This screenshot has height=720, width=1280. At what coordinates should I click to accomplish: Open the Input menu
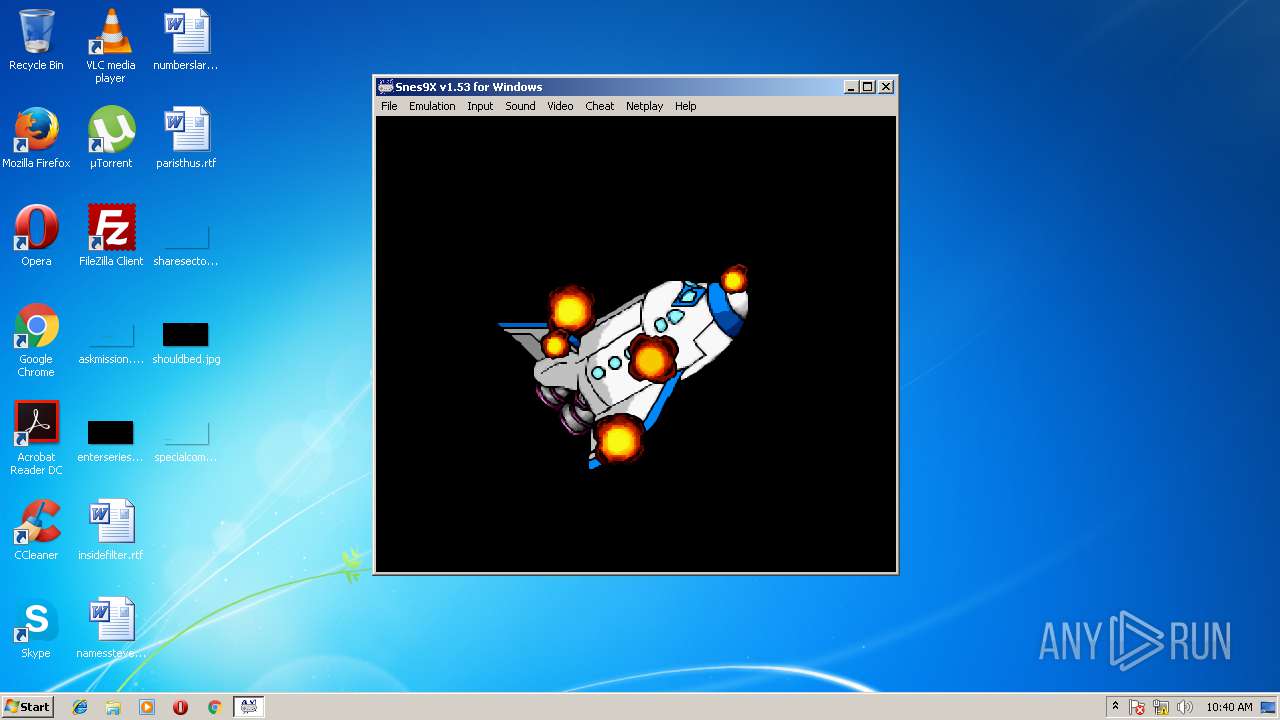tap(480, 106)
